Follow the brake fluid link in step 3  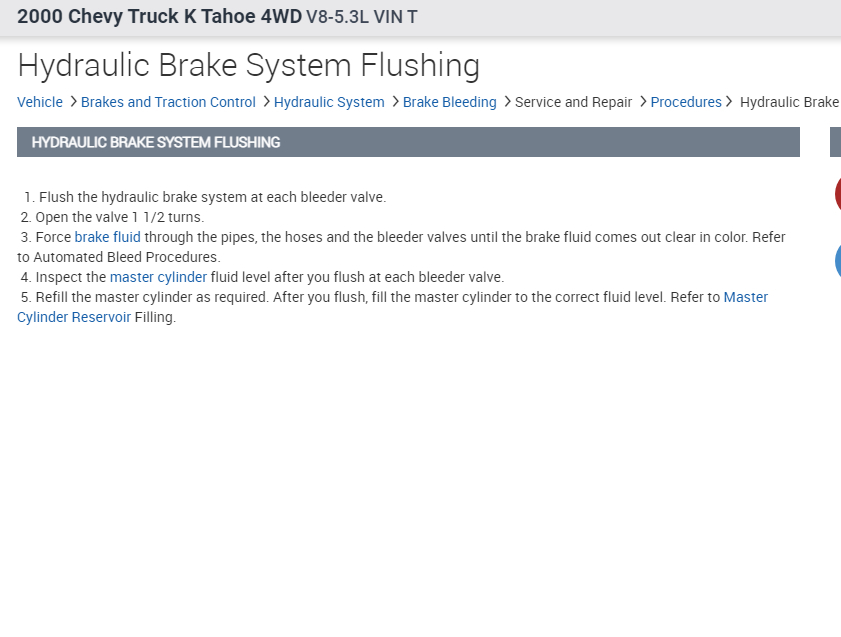(x=107, y=237)
